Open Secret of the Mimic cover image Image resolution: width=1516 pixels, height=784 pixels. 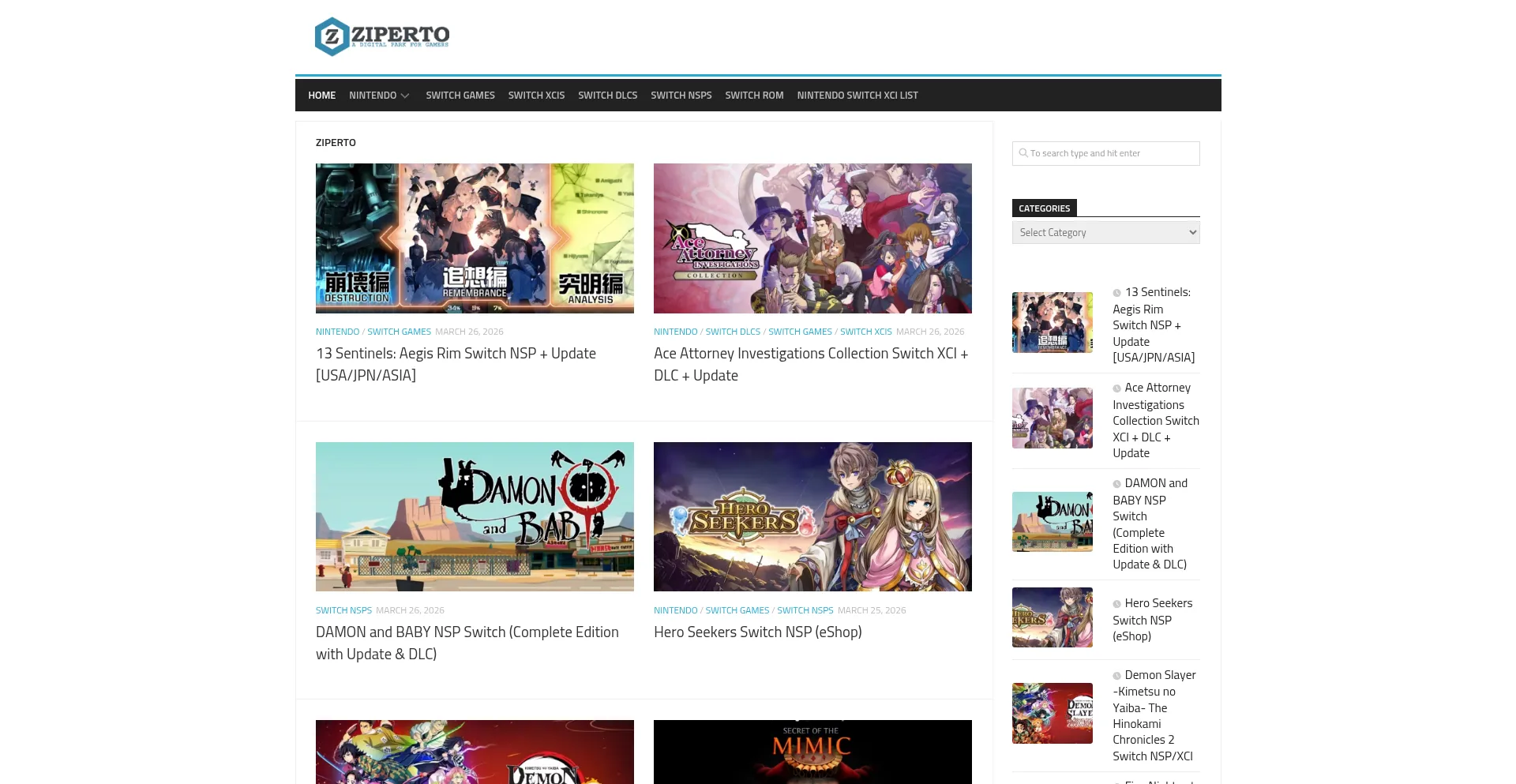pyautogui.click(x=812, y=752)
